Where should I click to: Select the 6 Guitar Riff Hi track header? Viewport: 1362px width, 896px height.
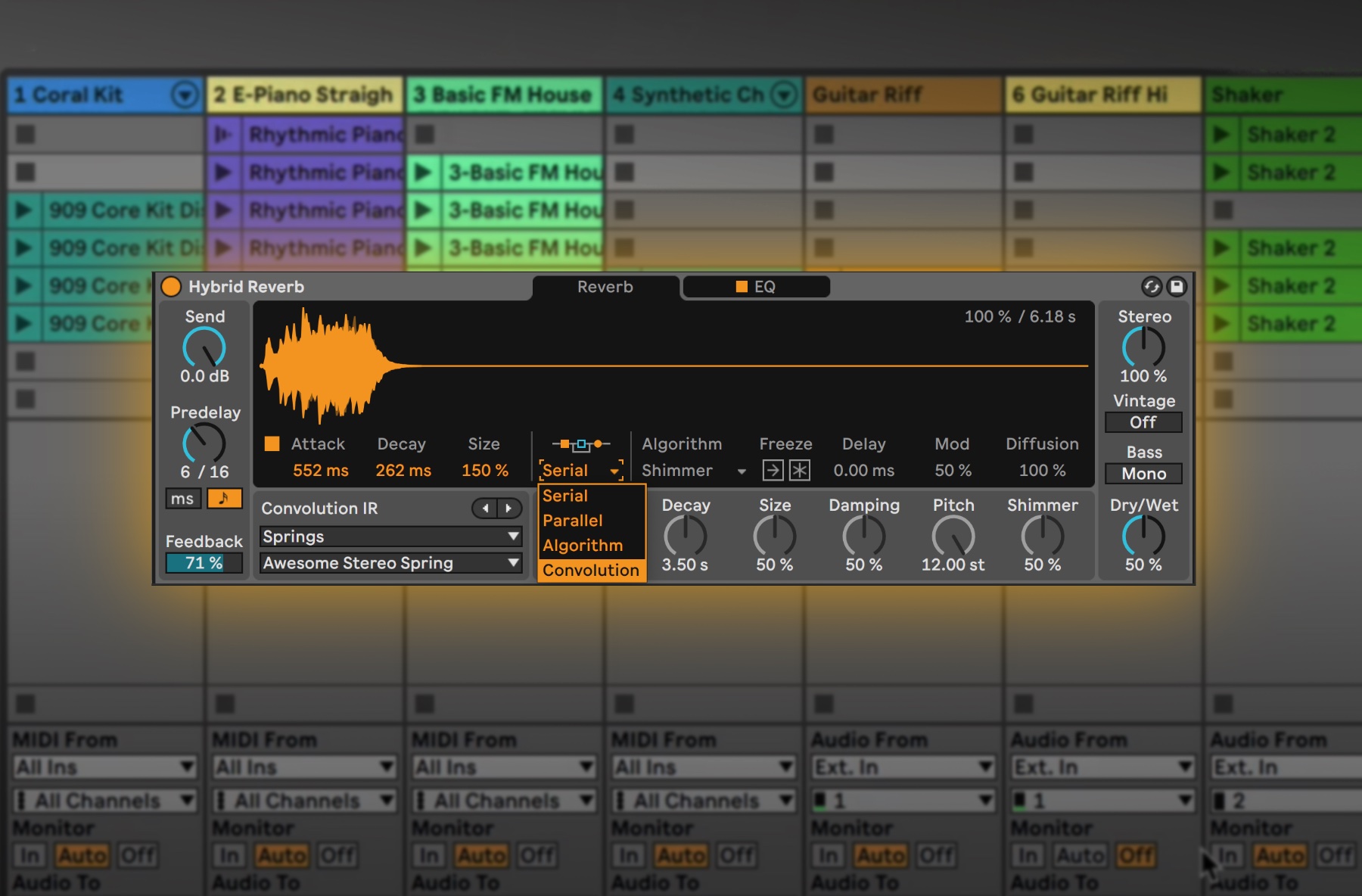(x=1103, y=95)
